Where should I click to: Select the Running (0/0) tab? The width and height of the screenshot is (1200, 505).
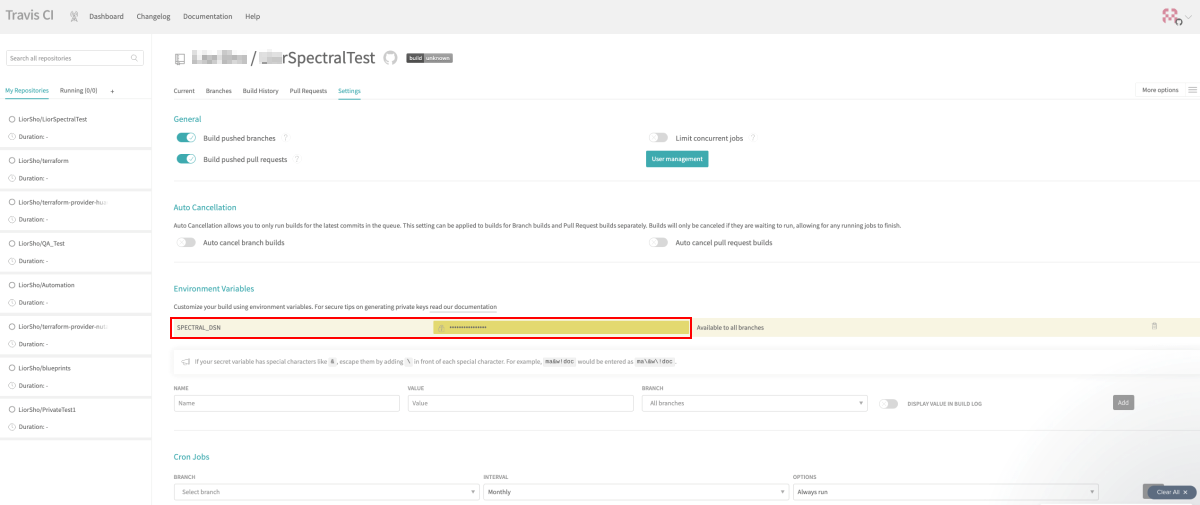[x=79, y=90]
